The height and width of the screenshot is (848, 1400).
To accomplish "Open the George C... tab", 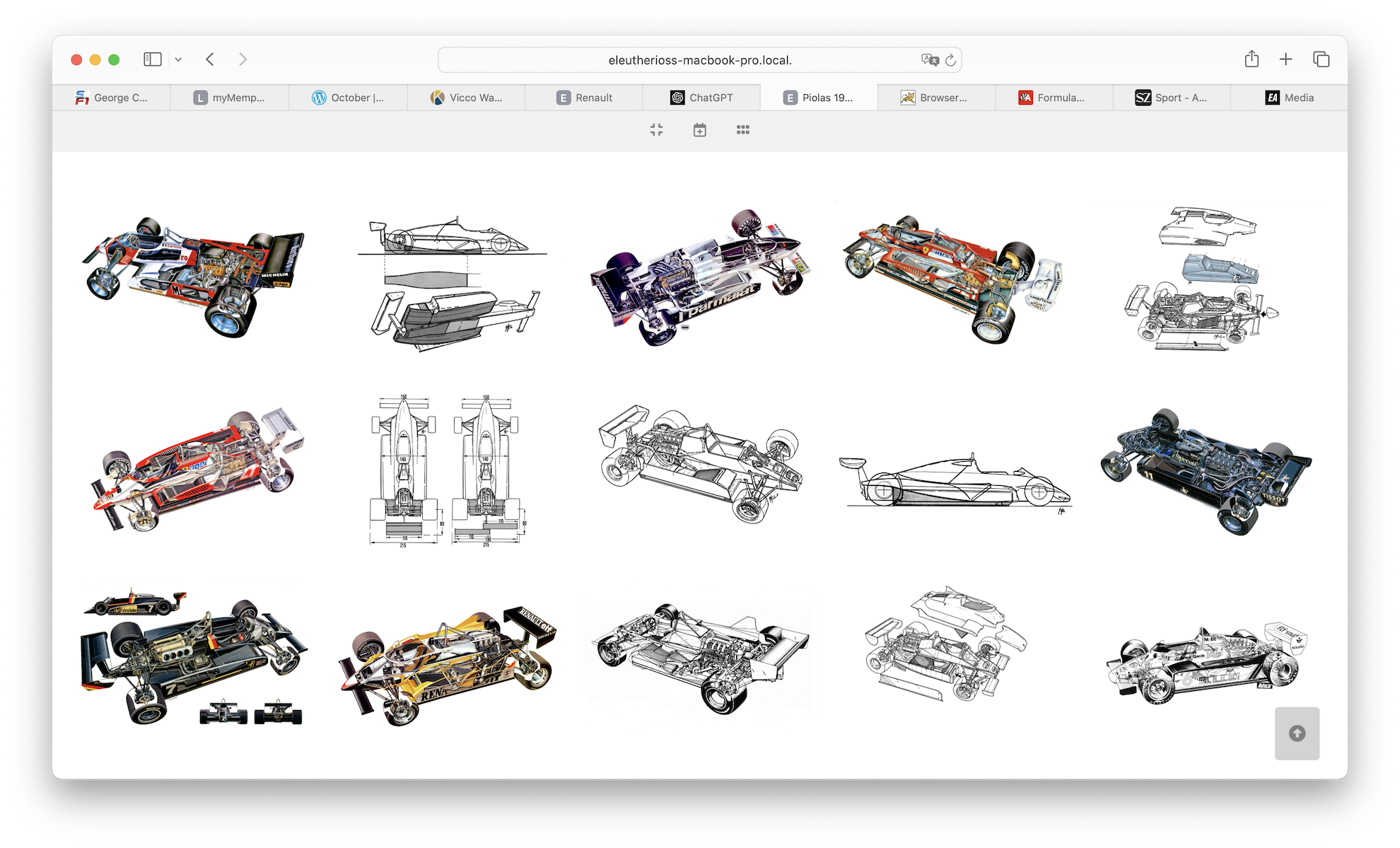I will (112, 98).
